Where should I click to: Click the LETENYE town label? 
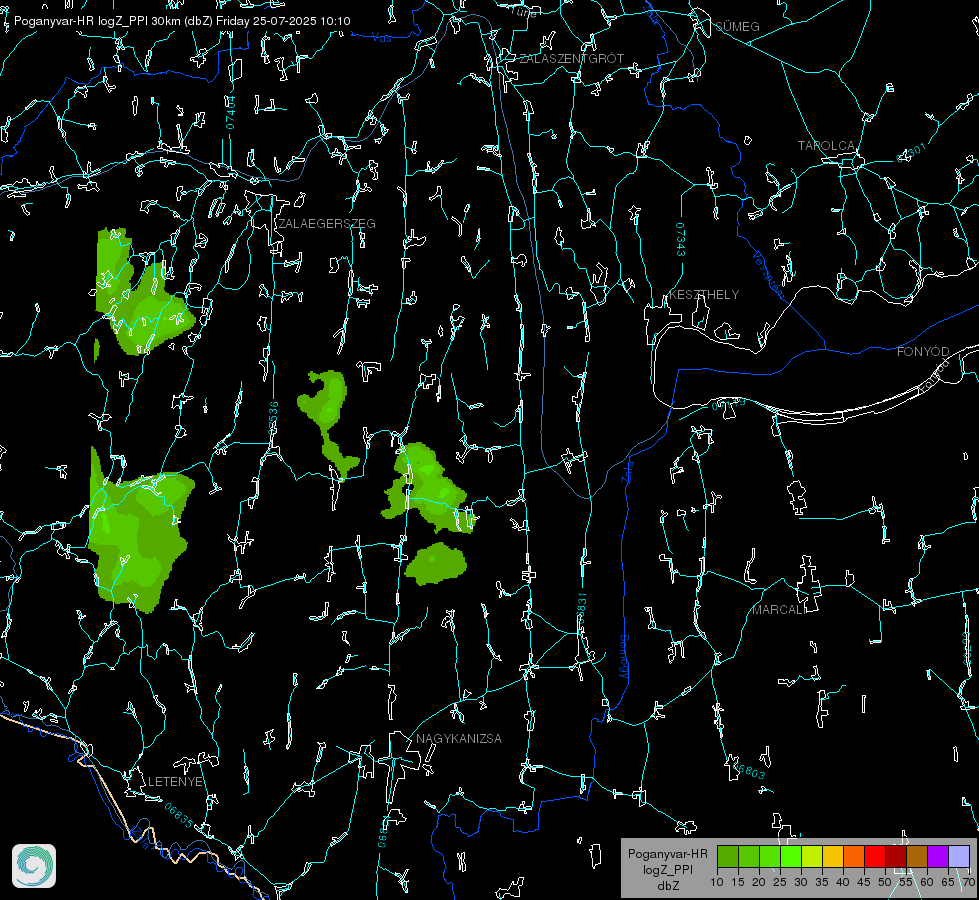point(175,781)
